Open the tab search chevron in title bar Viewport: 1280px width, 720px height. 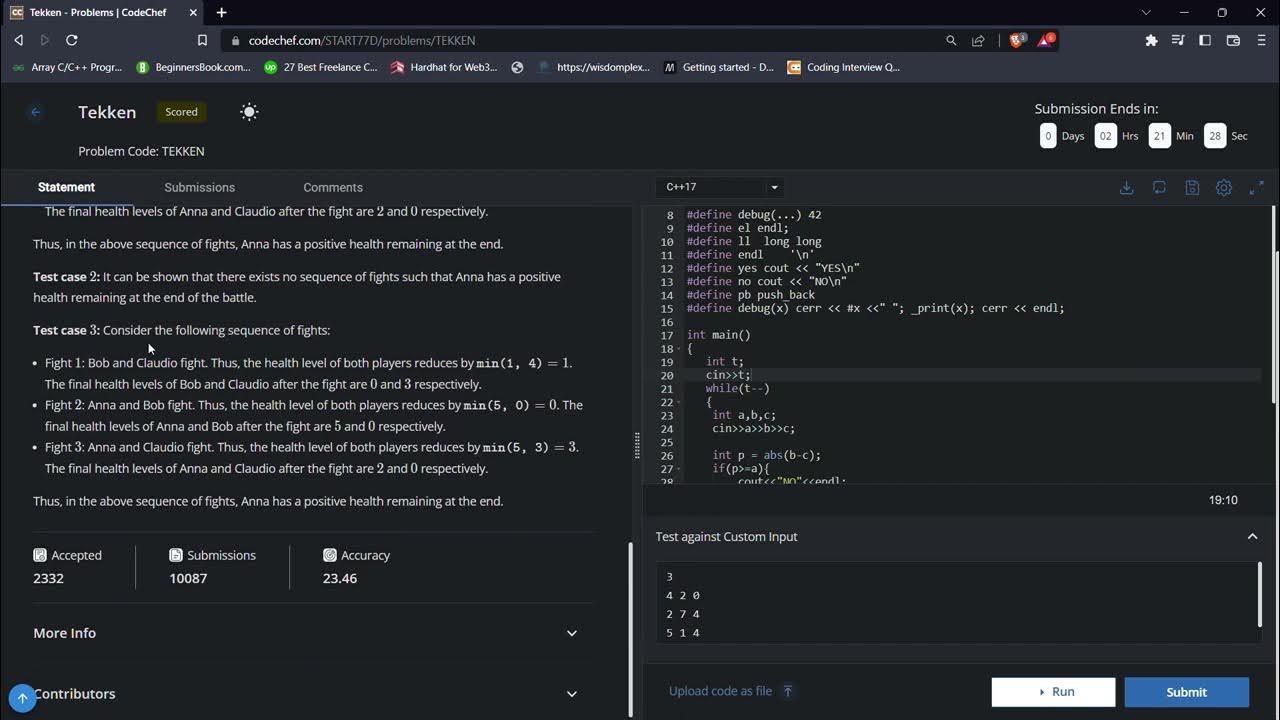[x=1146, y=12]
